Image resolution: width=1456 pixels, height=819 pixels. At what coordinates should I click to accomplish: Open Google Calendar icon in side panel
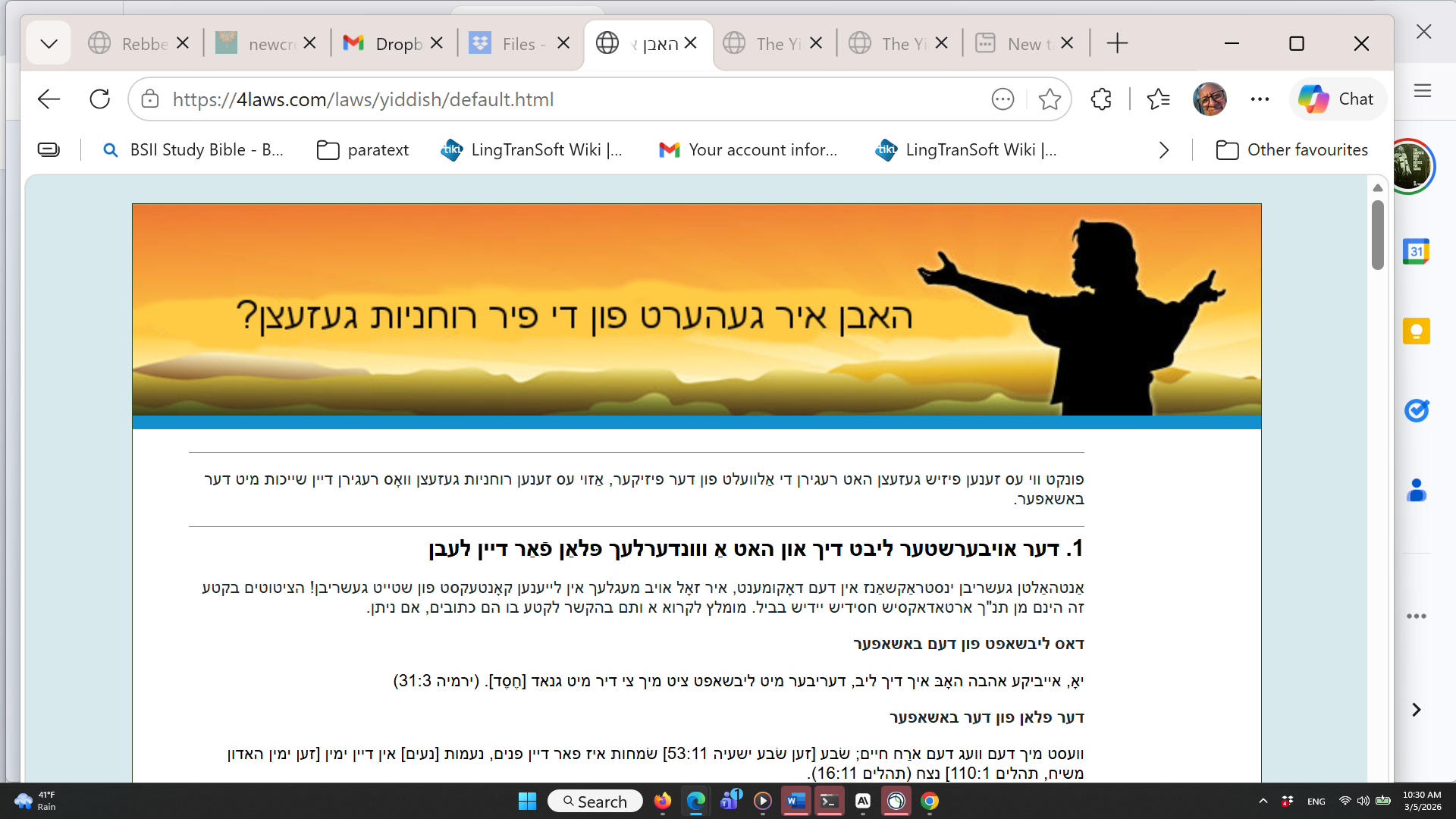coord(1416,251)
